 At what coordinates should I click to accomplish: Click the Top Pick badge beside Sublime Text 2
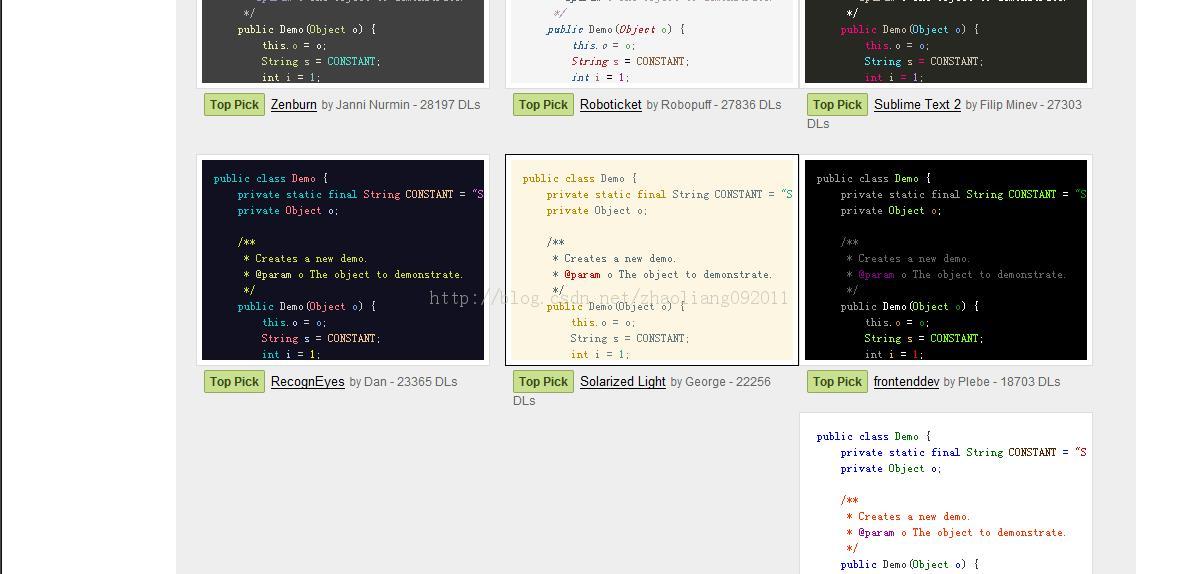point(837,105)
